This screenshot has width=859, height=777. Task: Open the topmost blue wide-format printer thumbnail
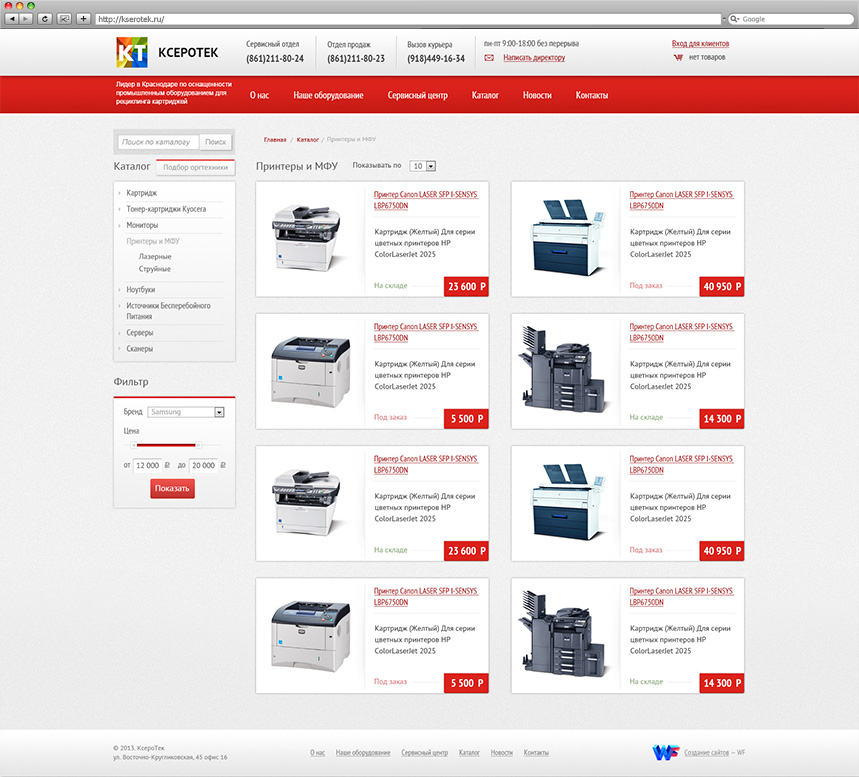tap(568, 238)
